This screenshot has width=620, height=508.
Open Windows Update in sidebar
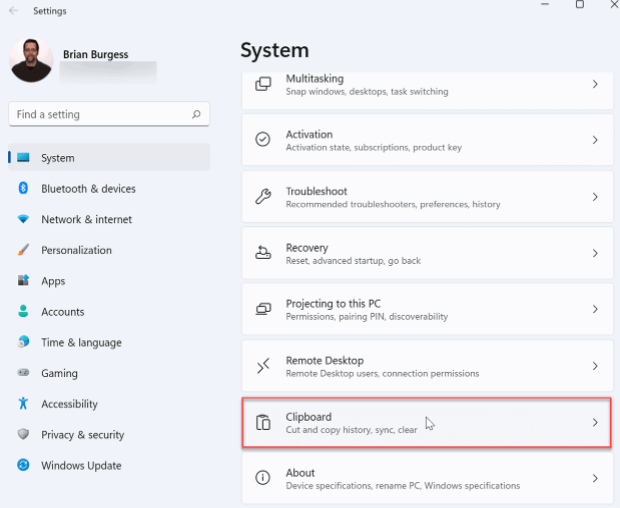[109, 465]
